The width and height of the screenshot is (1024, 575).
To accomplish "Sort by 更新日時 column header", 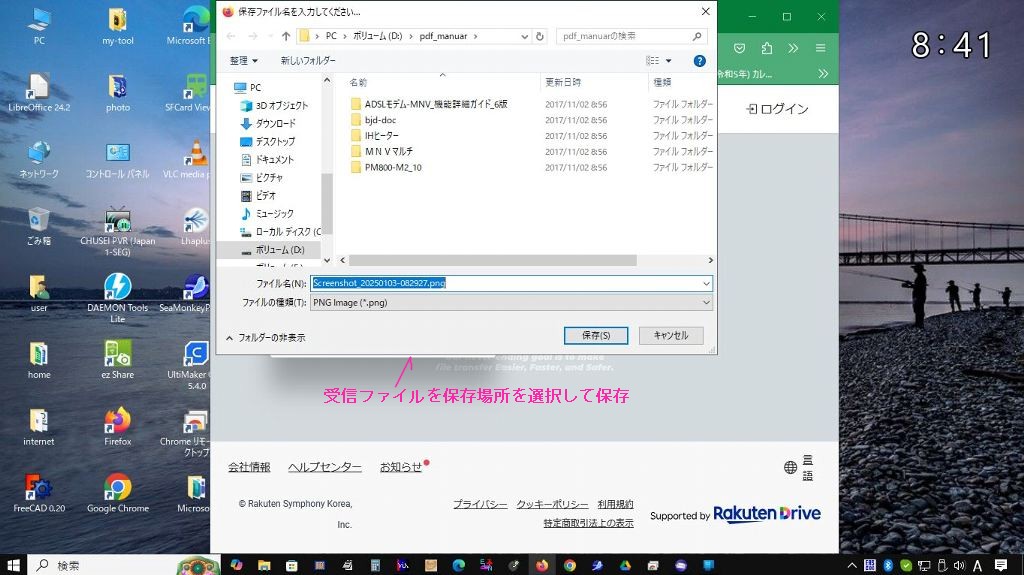I will 563,82.
